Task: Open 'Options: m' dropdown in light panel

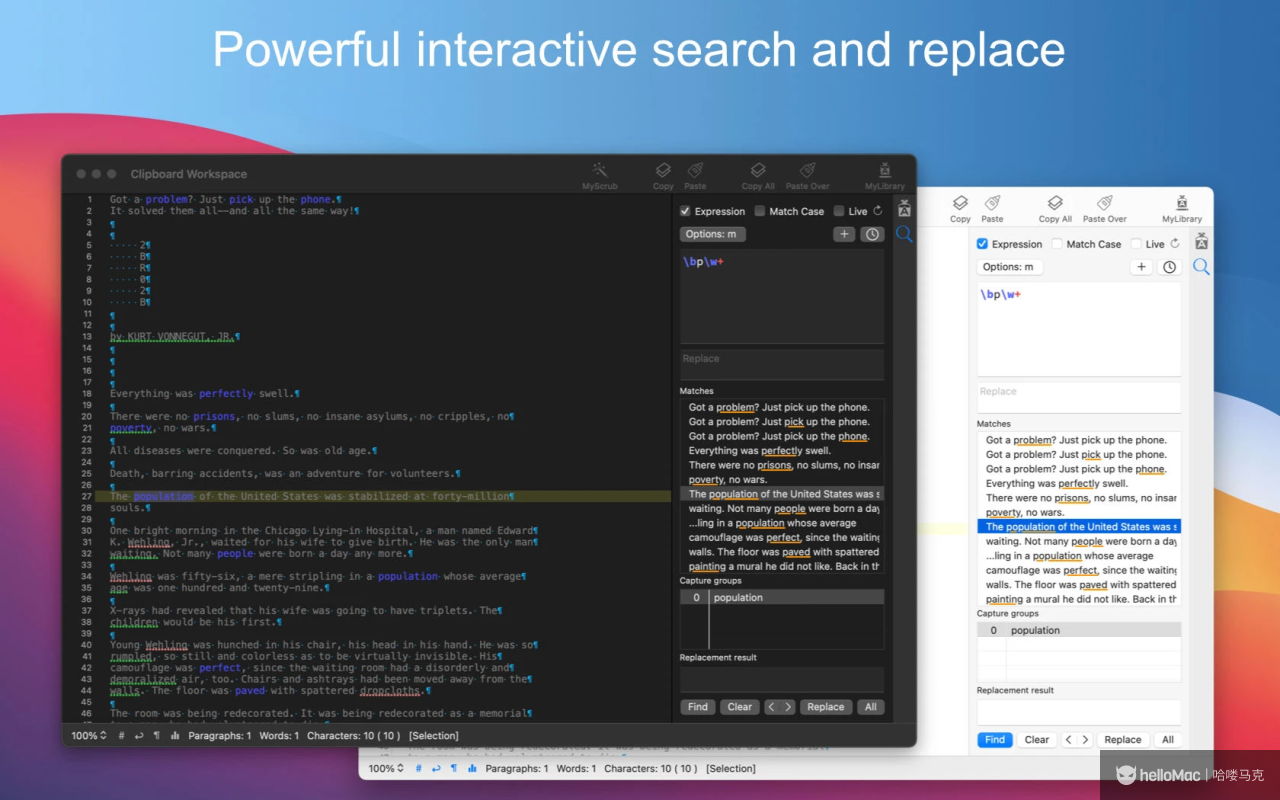Action: (1009, 267)
